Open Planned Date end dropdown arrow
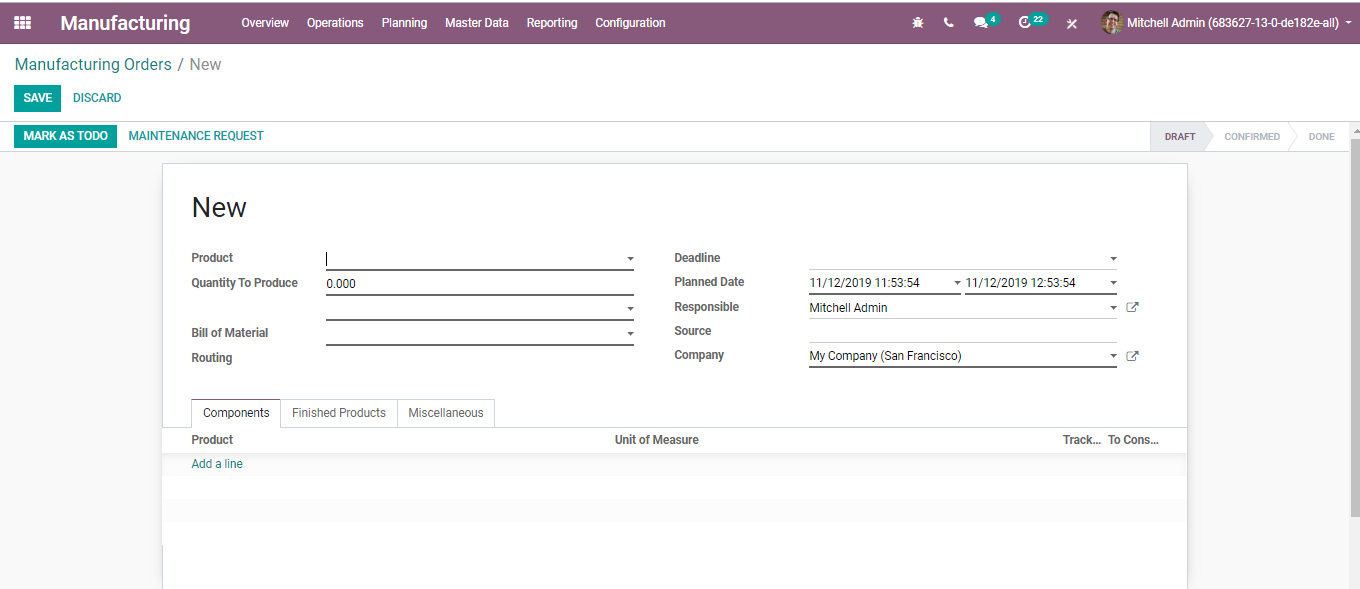This screenshot has height=589, width=1360. click(1113, 284)
